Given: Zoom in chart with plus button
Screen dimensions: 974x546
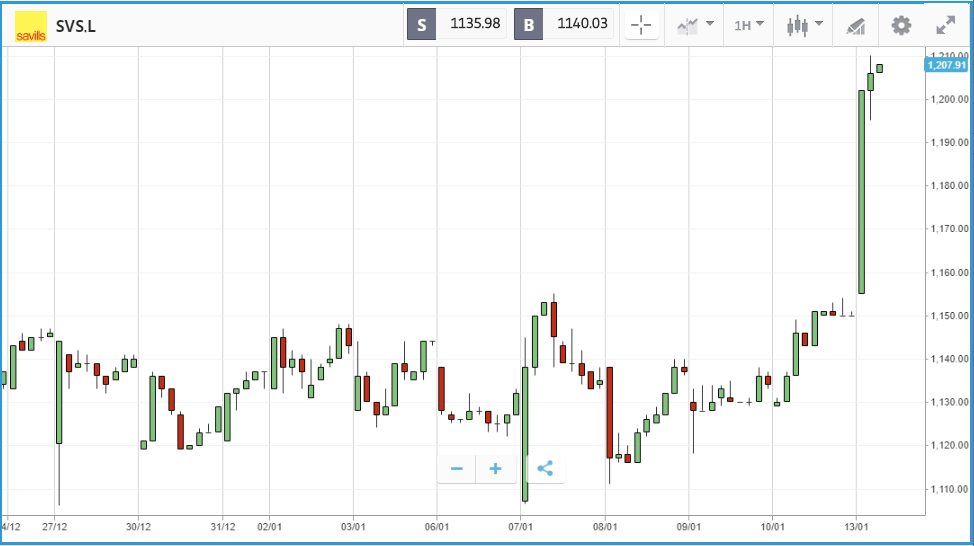Looking at the screenshot, I should tap(496, 469).
